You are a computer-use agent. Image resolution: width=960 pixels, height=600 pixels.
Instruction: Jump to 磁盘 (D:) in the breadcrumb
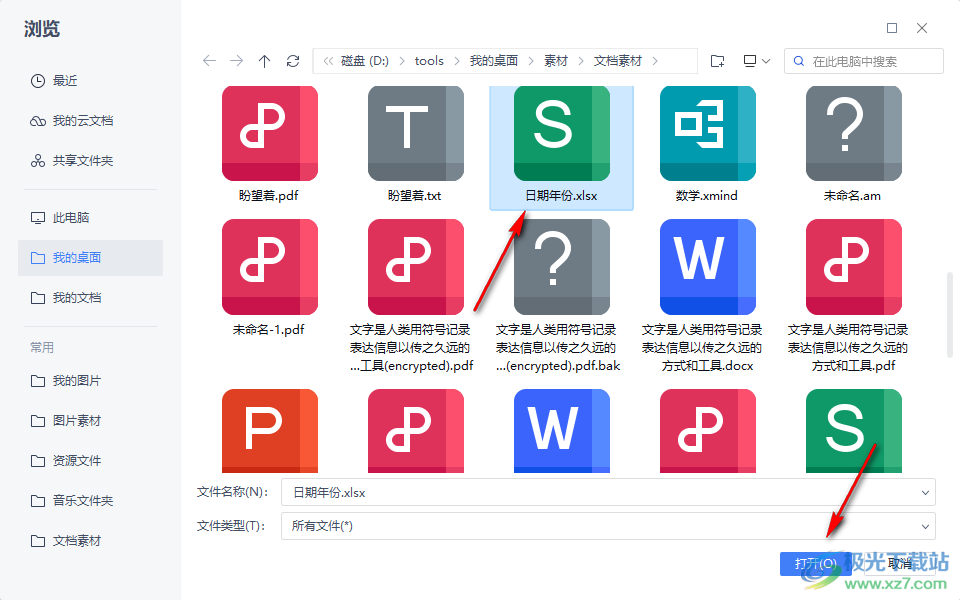click(x=365, y=61)
